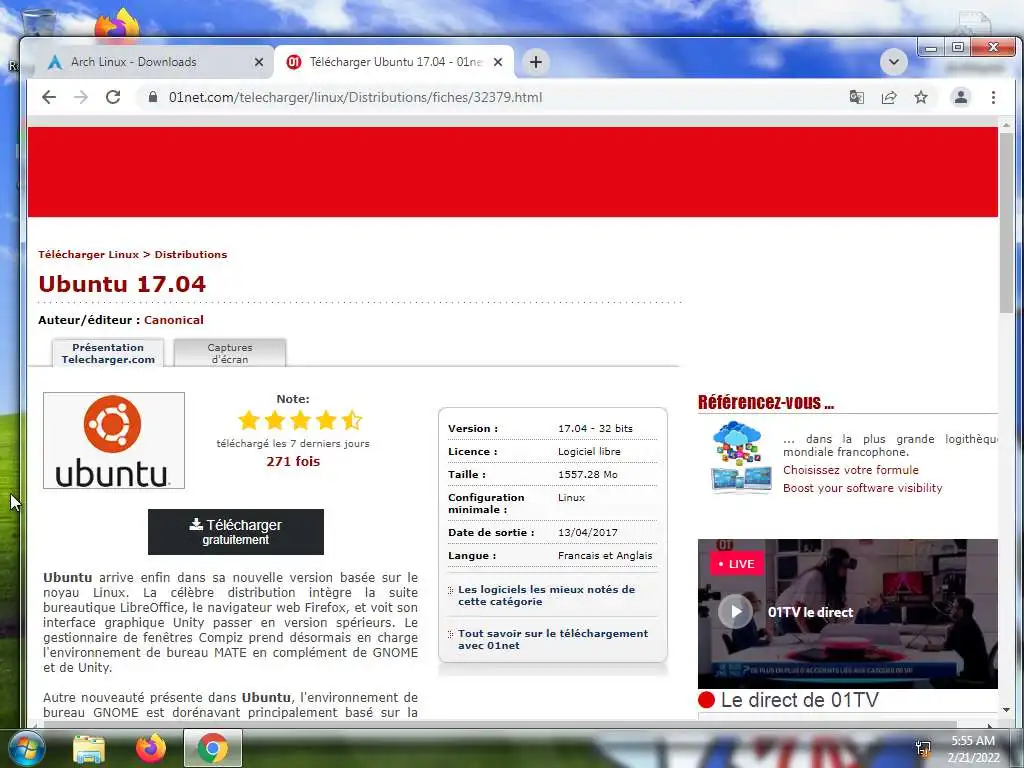Expand the tab search dropdown
Screen dimensions: 1024x768
tap(893, 62)
